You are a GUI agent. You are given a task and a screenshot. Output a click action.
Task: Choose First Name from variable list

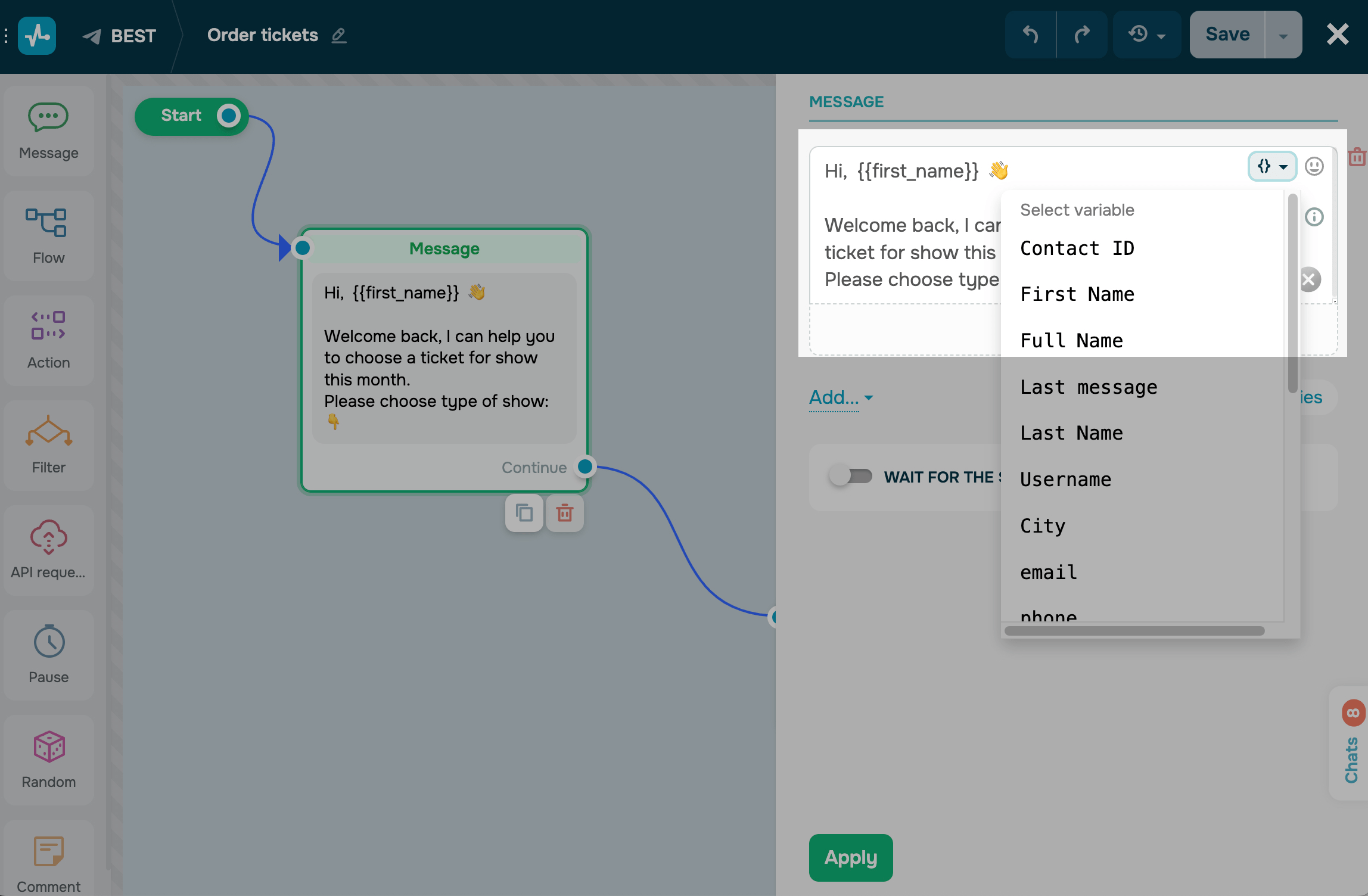click(x=1077, y=294)
